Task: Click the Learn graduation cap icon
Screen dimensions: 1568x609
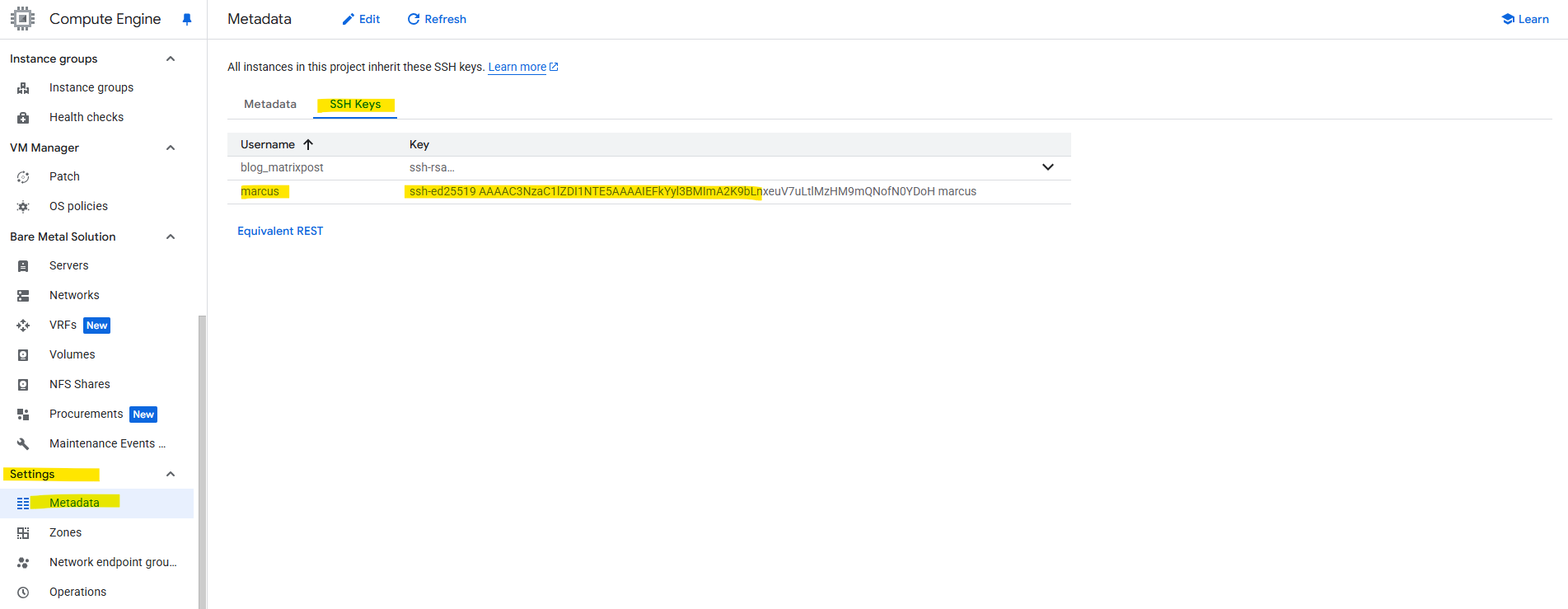Action: pyautogui.click(x=1508, y=19)
